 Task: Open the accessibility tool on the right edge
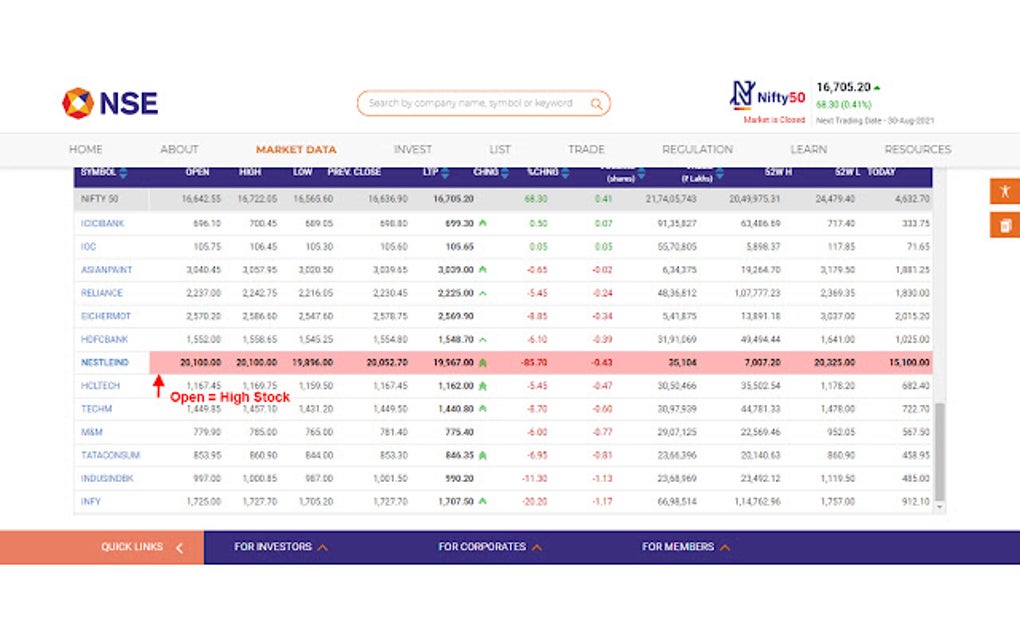click(x=1004, y=190)
